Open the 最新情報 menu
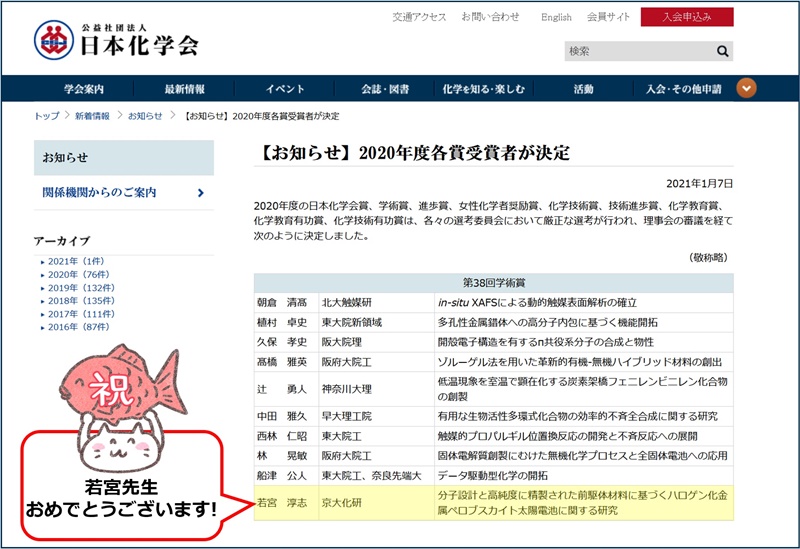The image size is (800, 549). coord(184,89)
